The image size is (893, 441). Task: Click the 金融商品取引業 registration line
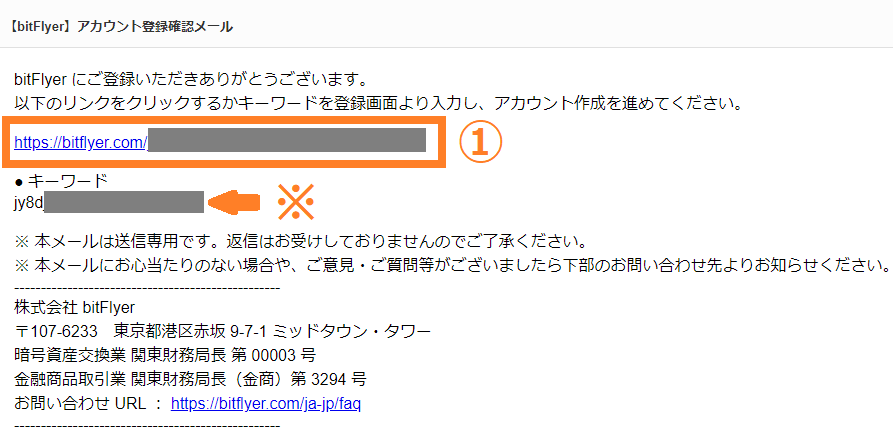190,378
